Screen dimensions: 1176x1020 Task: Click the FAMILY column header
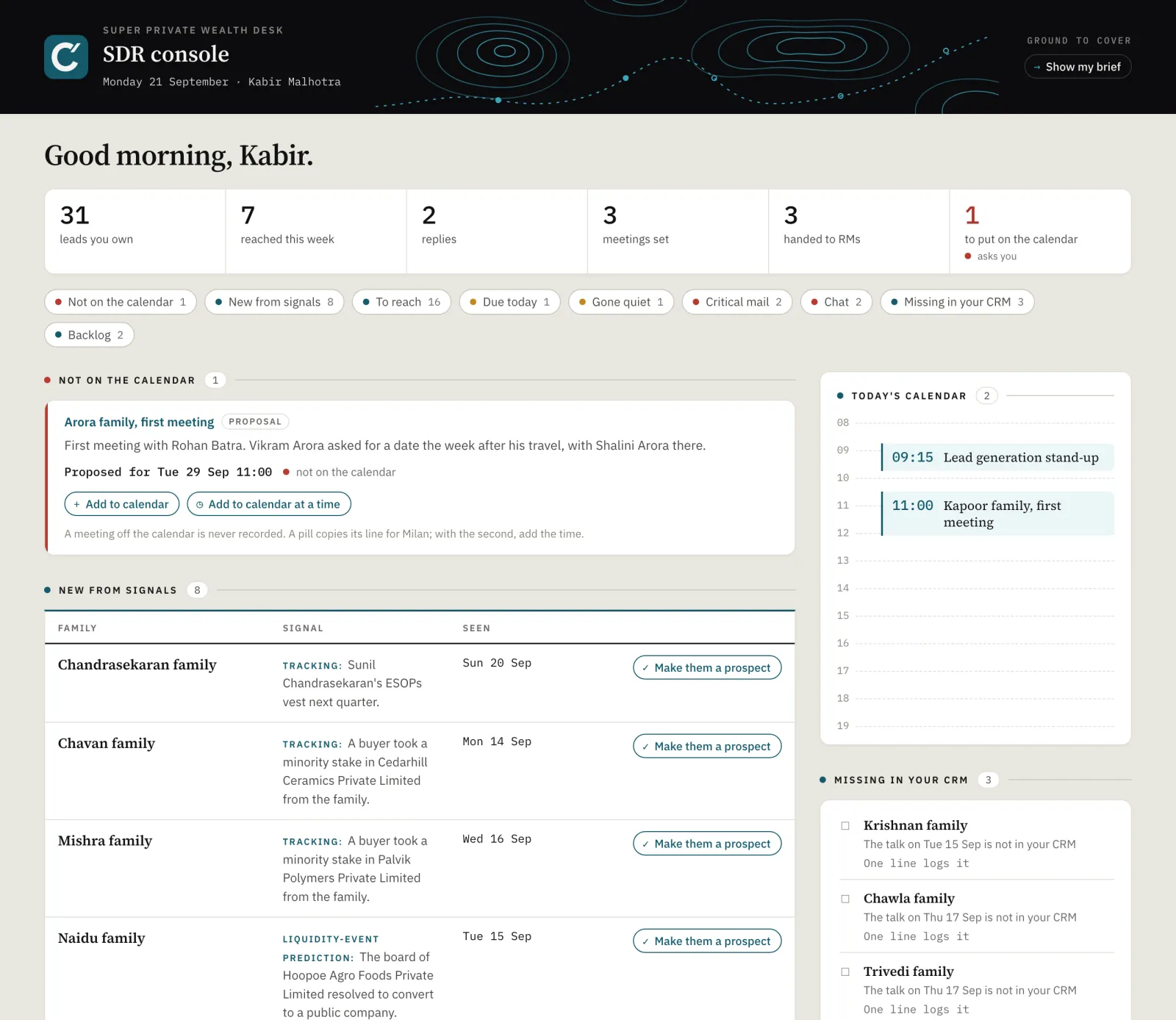click(x=77, y=628)
